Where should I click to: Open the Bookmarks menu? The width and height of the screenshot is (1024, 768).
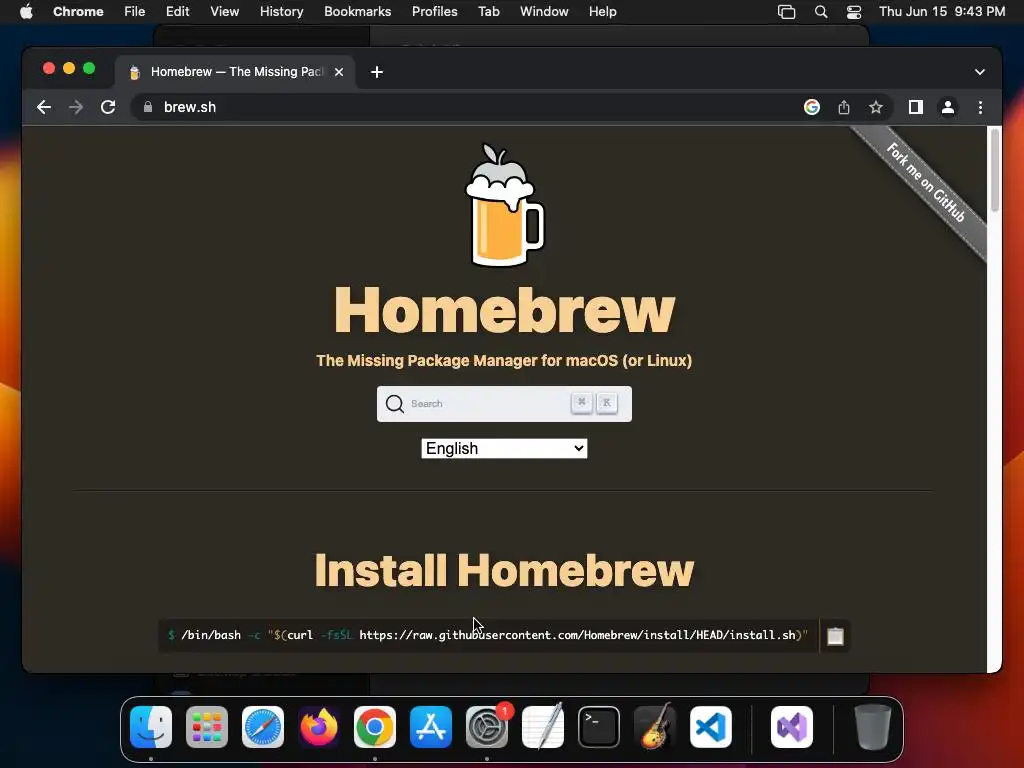[x=357, y=12]
